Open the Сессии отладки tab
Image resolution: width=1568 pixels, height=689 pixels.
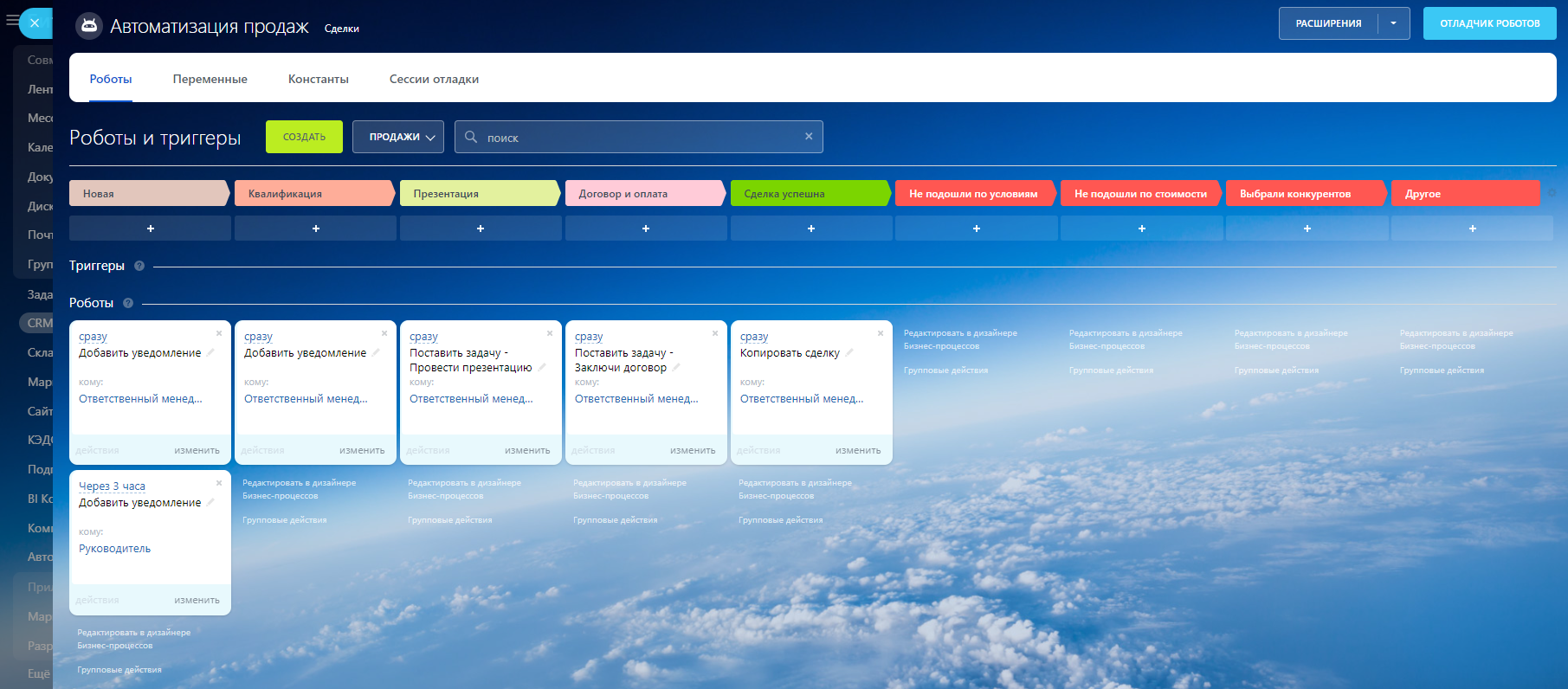coord(434,79)
